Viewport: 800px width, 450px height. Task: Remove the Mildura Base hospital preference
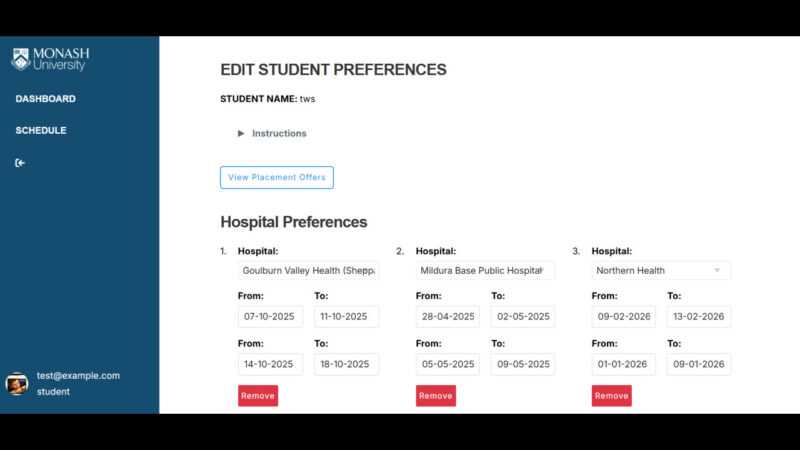[x=435, y=396]
